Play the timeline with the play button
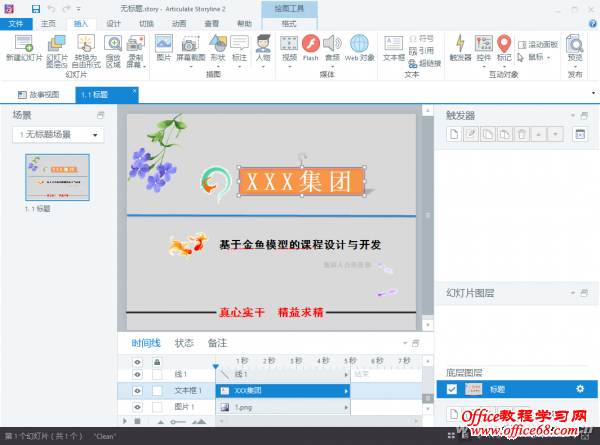This screenshot has height=445, width=600. [x=125, y=421]
